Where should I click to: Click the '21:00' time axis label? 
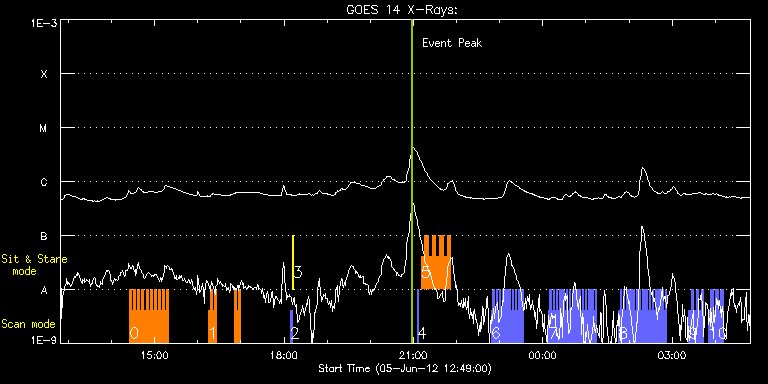click(413, 355)
